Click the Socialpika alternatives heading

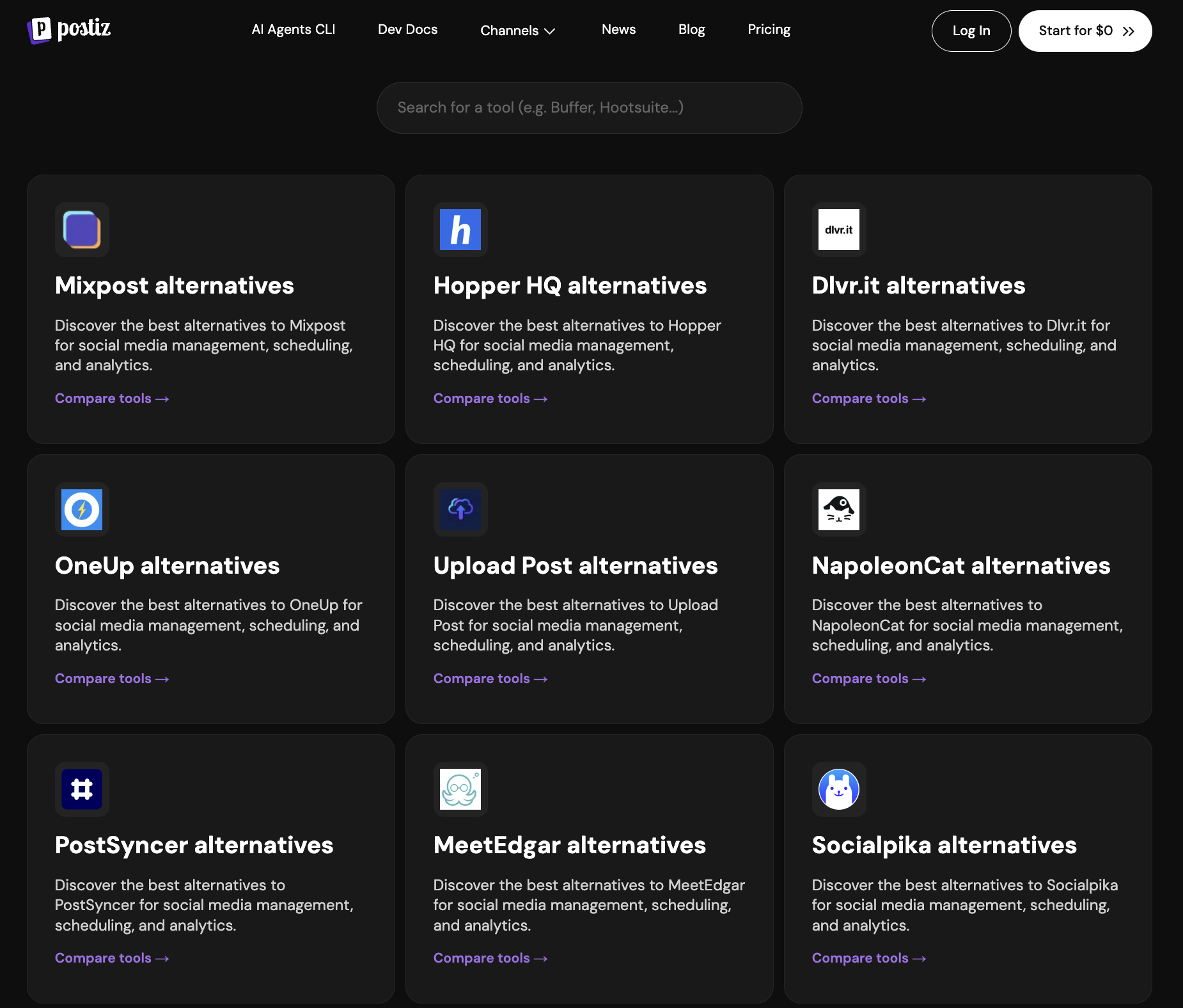[944, 846]
